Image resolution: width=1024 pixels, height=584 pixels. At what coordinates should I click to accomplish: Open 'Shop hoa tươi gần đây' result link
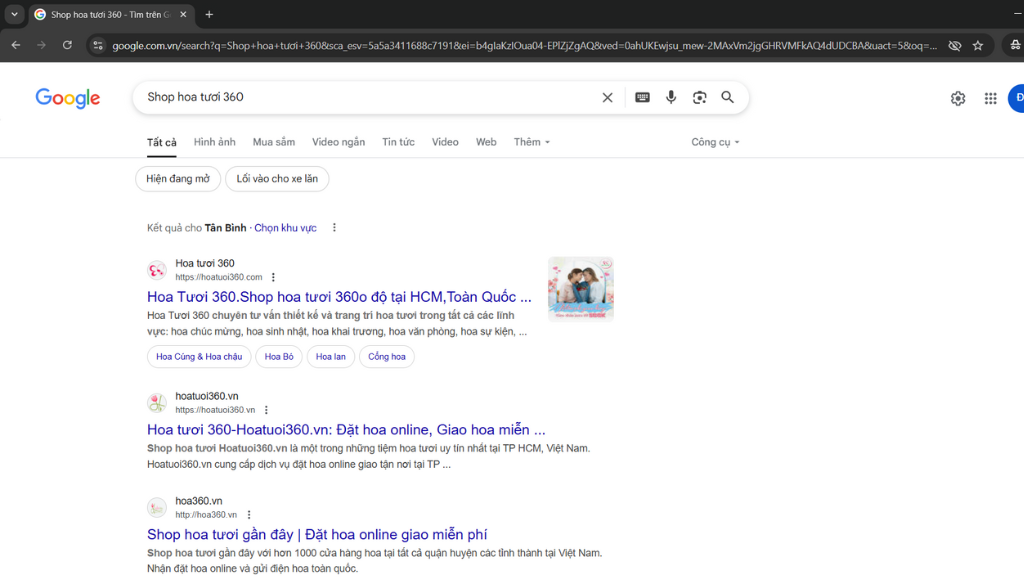pyautogui.click(x=317, y=534)
